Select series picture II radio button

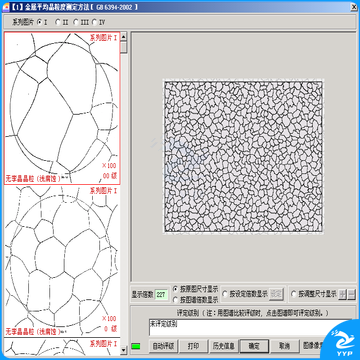[58, 22]
